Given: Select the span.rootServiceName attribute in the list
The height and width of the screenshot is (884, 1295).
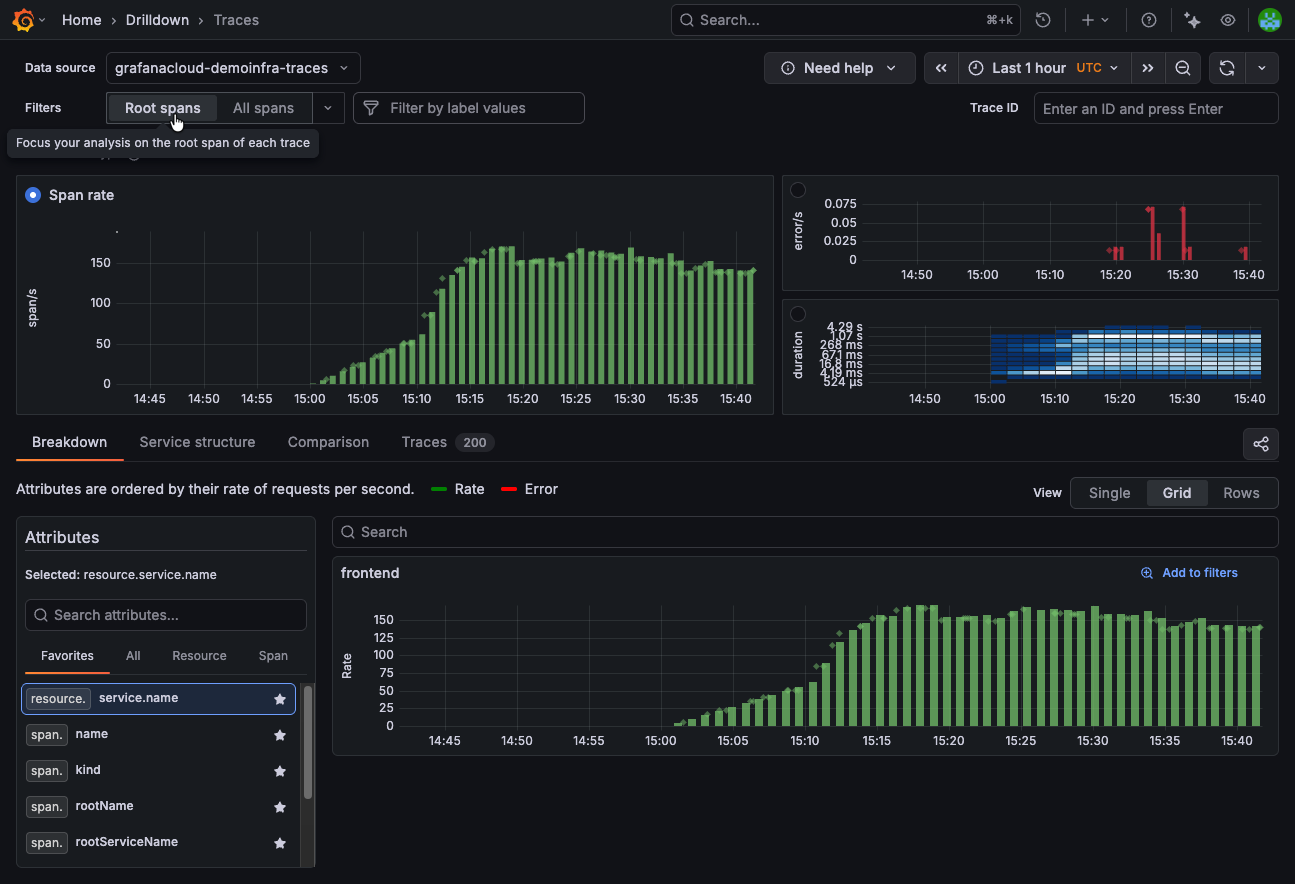Looking at the screenshot, I should click(126, 842).
